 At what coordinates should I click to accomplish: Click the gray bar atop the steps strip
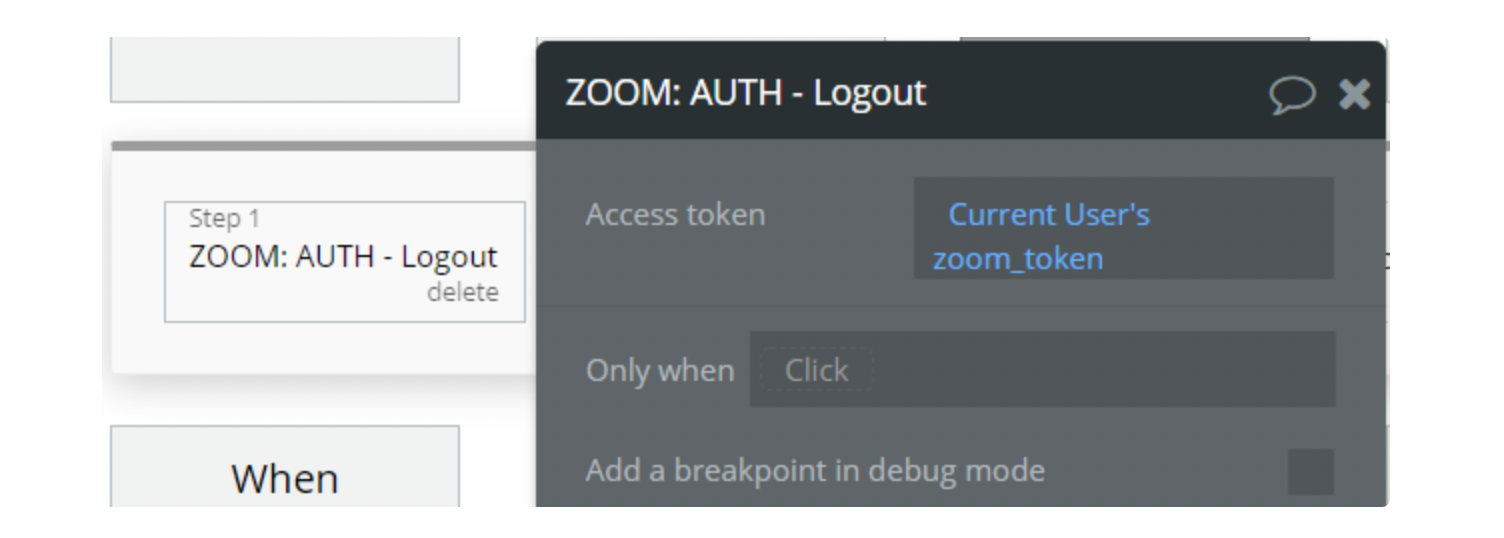click(x=323, y=146)
